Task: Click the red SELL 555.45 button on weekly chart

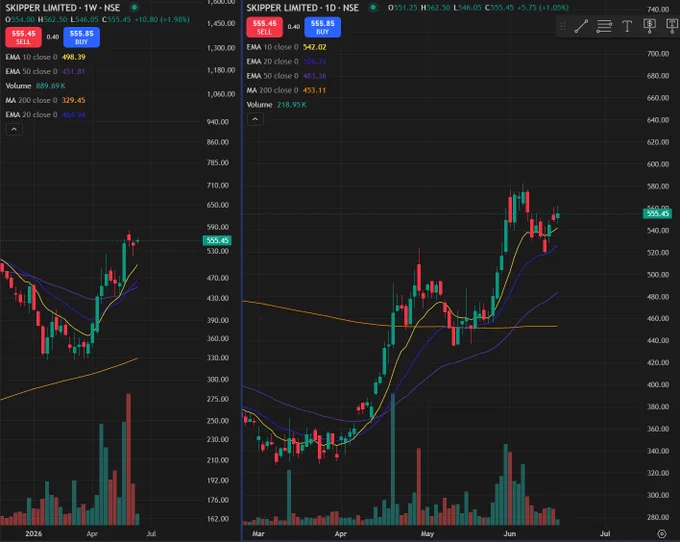Action: coord(23,37)
